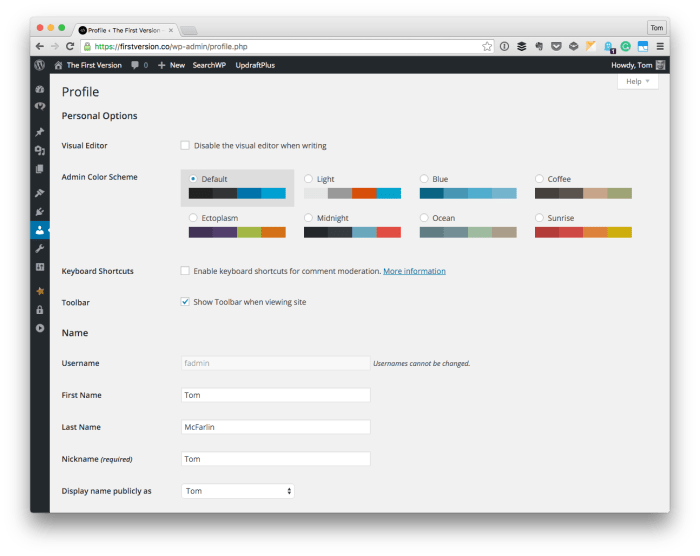
Task: Expand the Help dropdown tab
Action: click(x=638, y=81)
